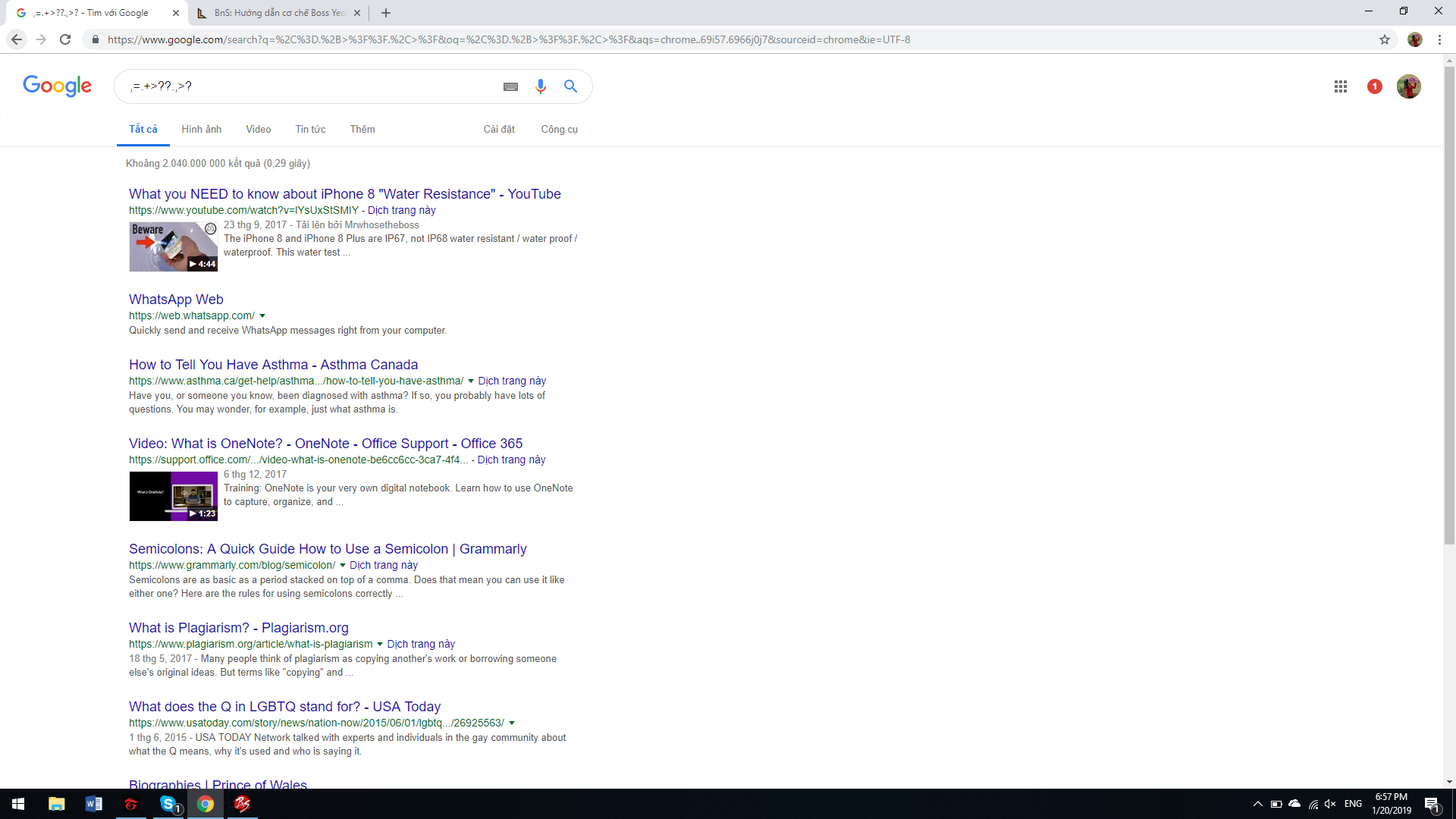Open Google notifications bell badge

(1374, 86)
